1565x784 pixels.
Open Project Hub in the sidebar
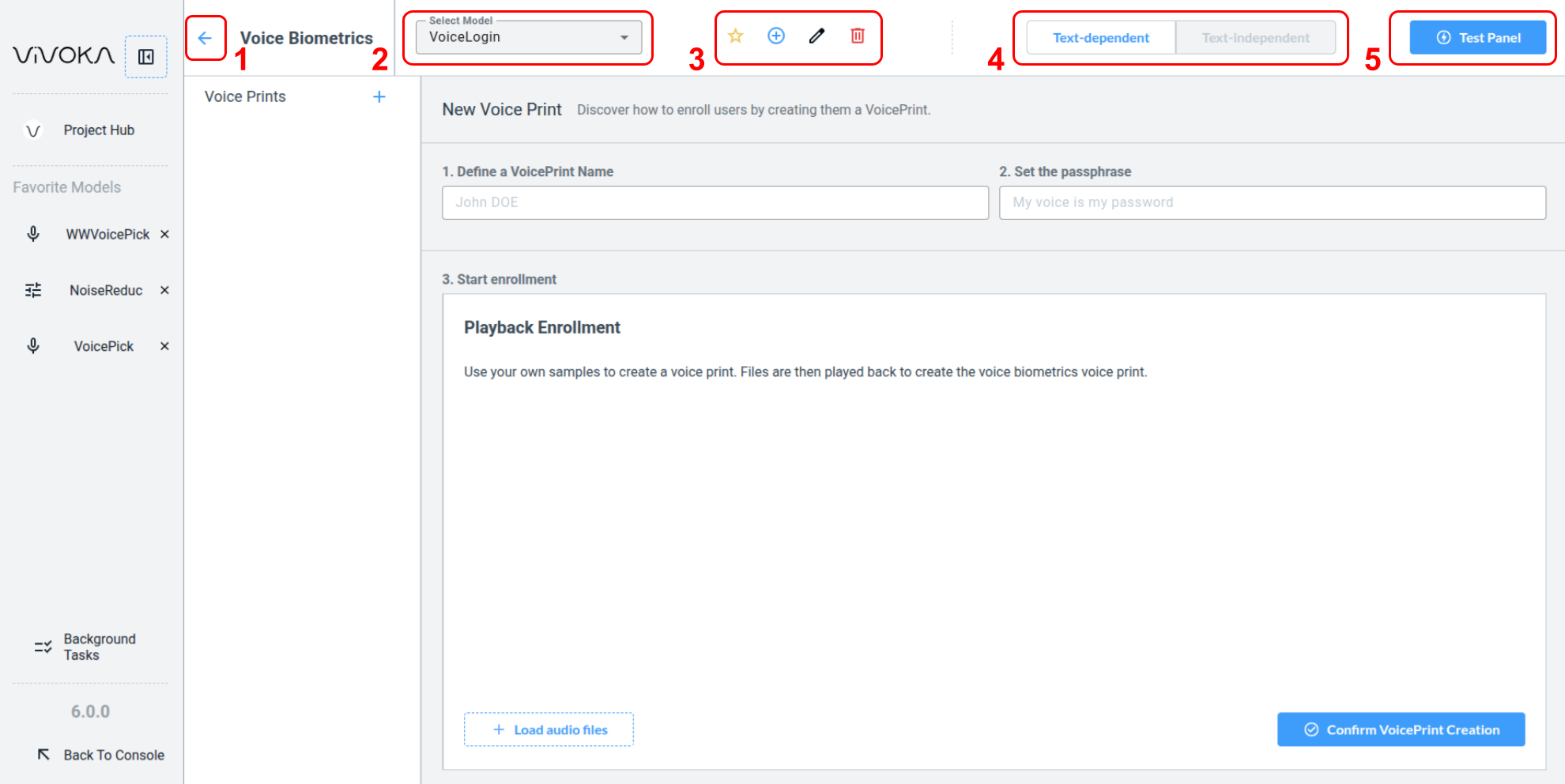click(x=98, y=130)
